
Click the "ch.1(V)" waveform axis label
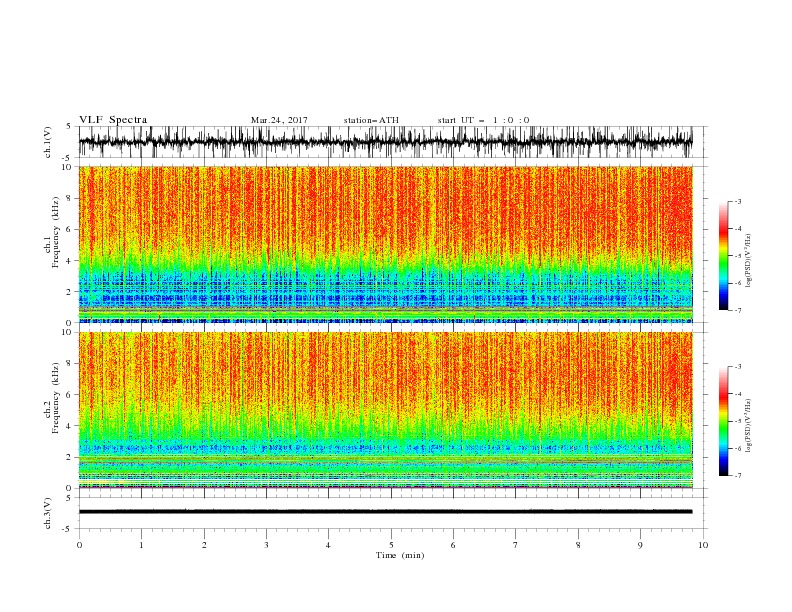click(x=48, y=142)
